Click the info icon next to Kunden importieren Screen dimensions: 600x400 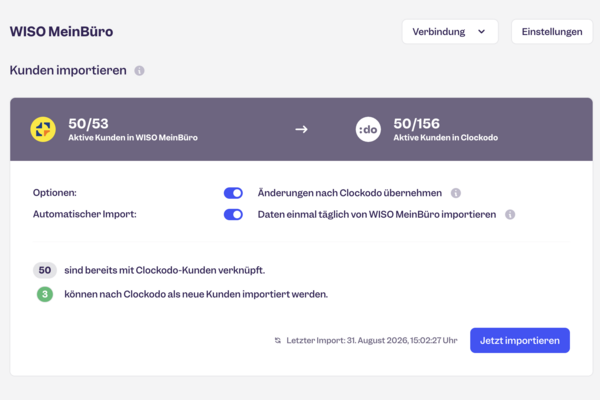(x=139, y=70)
